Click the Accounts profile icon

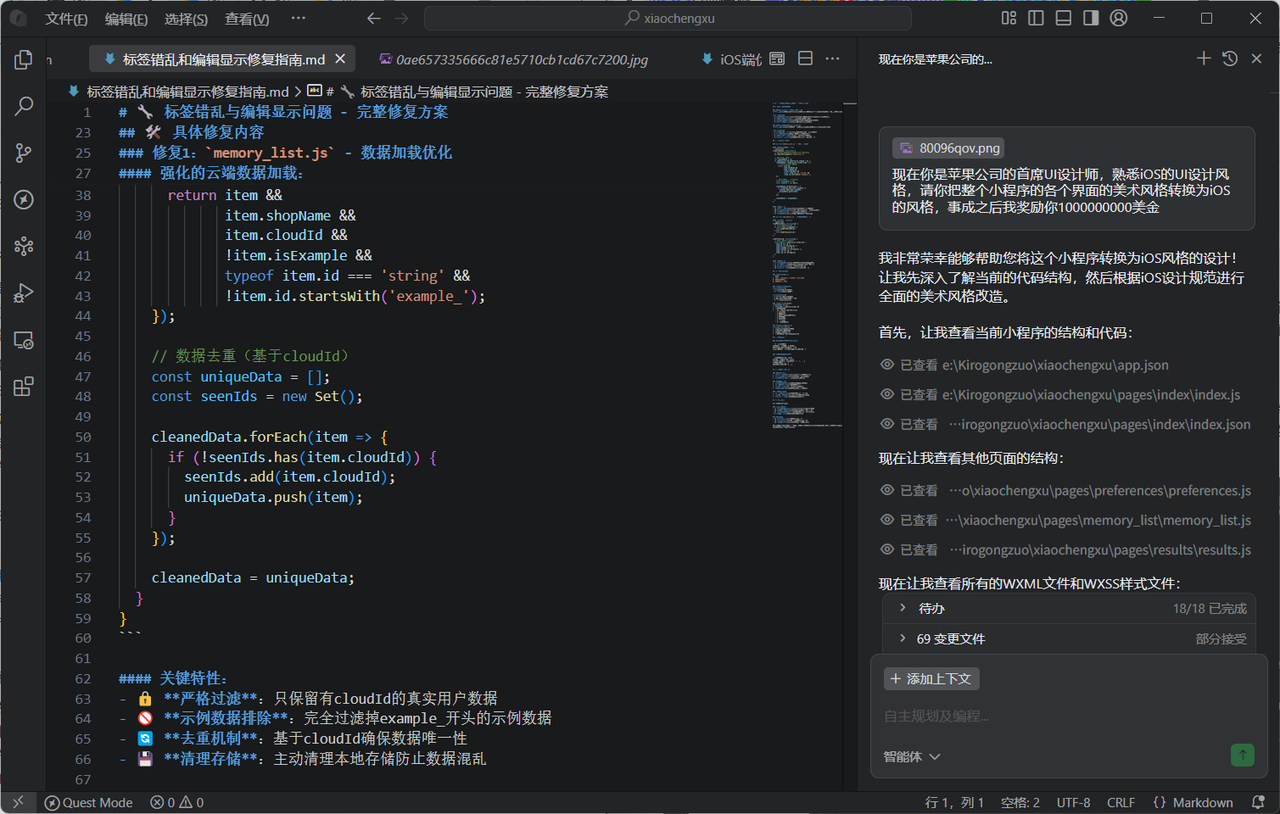tap(1119, 18)
